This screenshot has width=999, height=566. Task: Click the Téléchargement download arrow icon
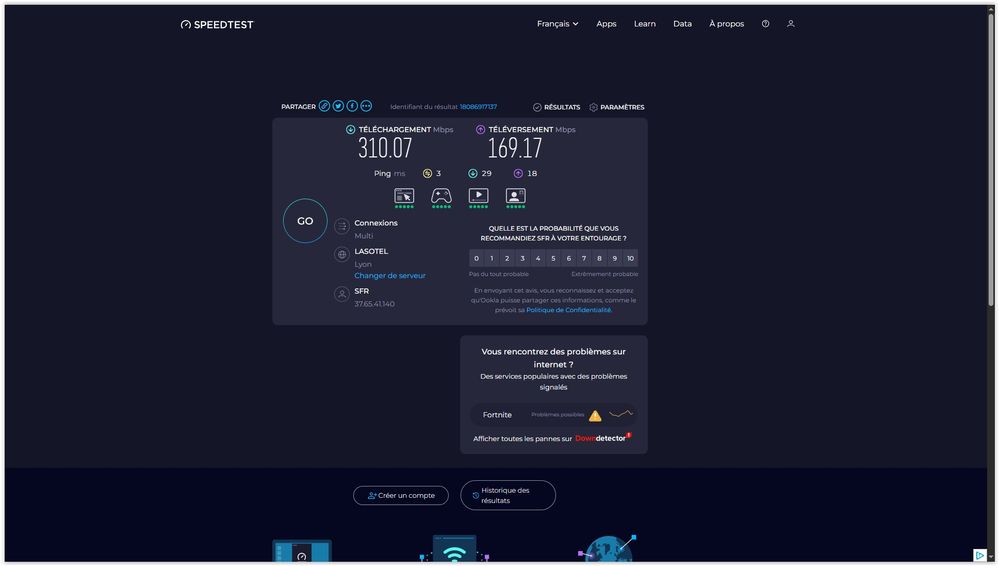point(350,129)
